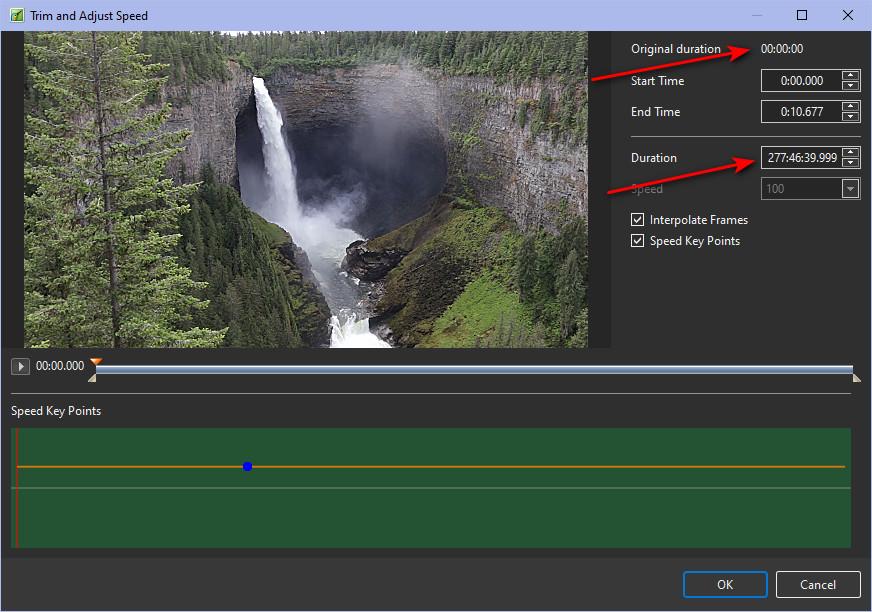Click the play button beside the timeline
This screenshot has height=612, width=872.
coord(20,367)
